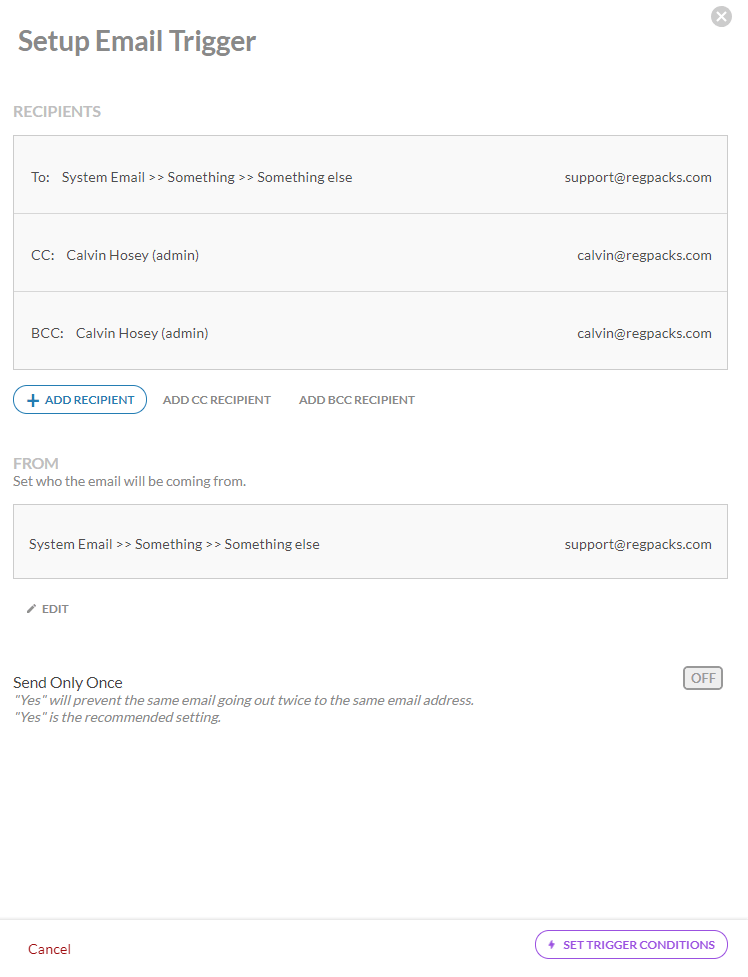
Task: Click the lightning icon on Set Trigger Conditions
Action: 551,945
